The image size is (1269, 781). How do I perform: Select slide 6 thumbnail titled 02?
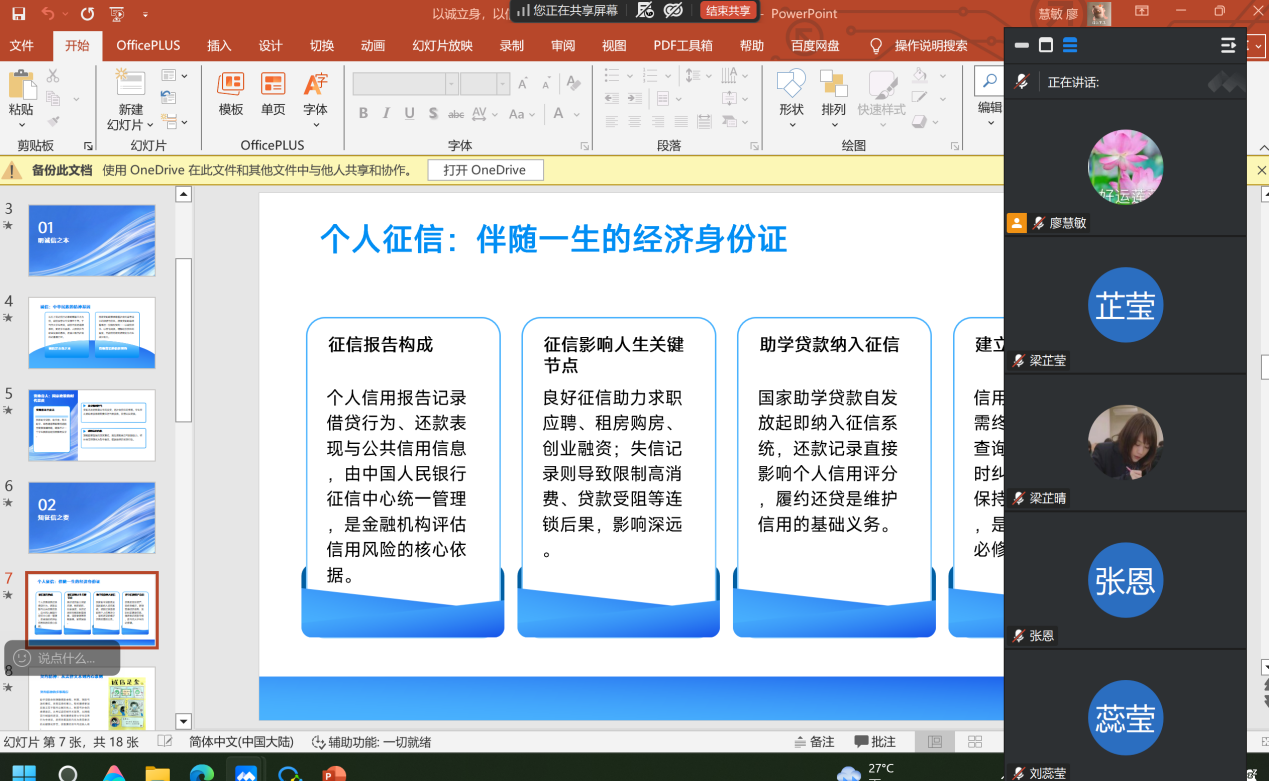[92, 518]
